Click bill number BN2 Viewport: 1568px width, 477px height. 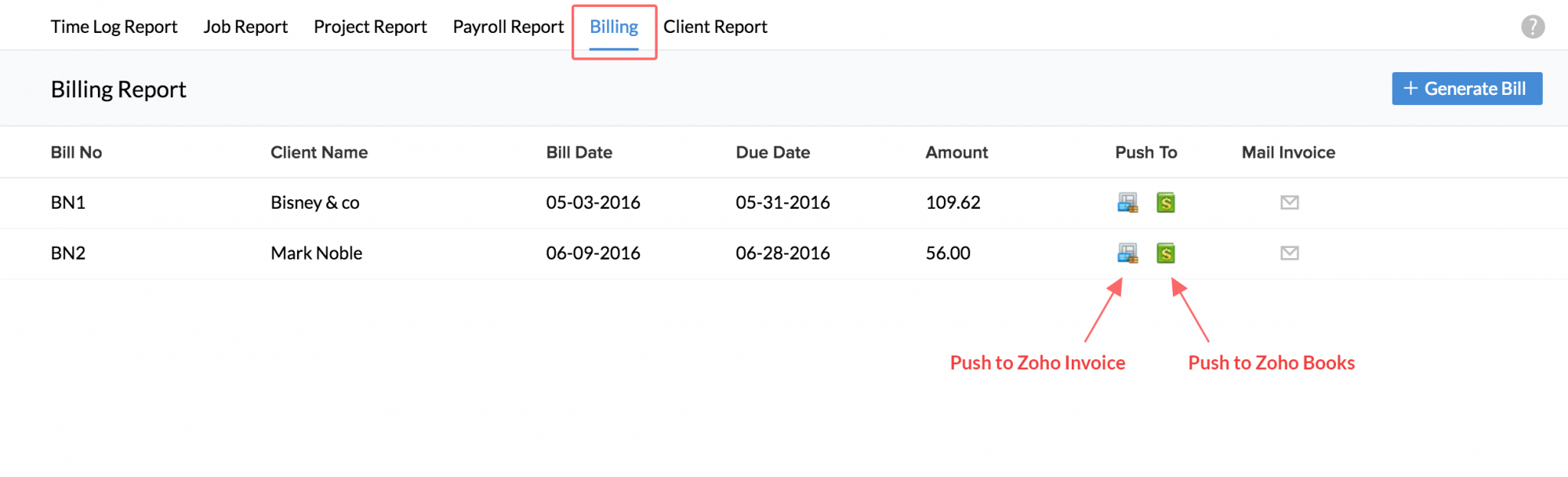68,253
